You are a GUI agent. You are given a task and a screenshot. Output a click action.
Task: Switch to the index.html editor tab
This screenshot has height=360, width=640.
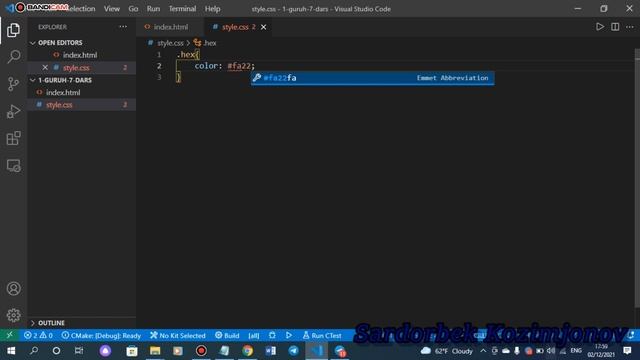tap(170, 27)
